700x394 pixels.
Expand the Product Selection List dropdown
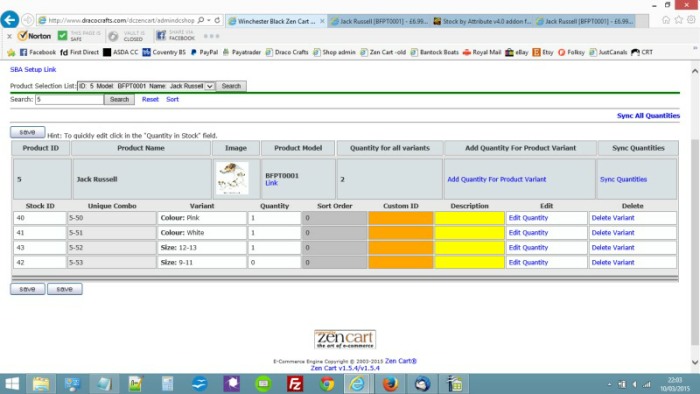(209, 86)
